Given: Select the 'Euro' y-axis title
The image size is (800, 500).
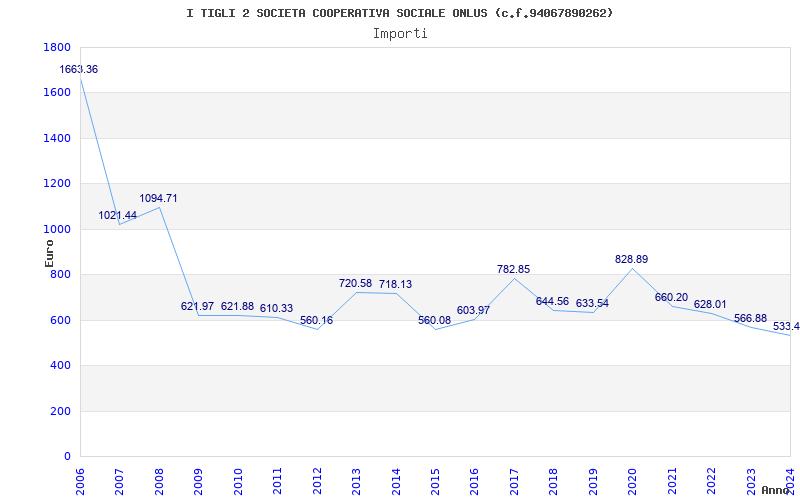Looking at the screenshot, I should click(x=49, y=252).
